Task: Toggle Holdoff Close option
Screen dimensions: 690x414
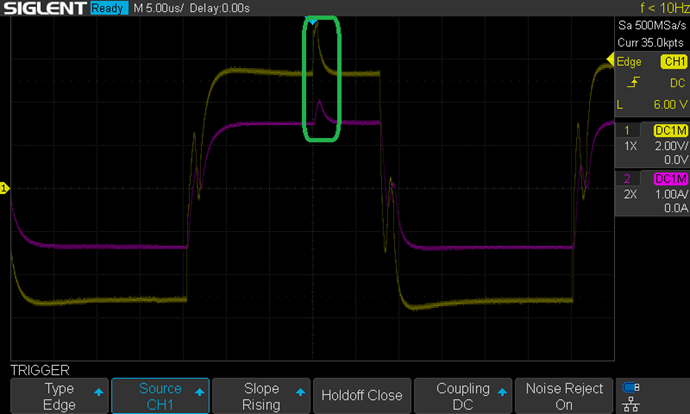Action: [362, 396]
